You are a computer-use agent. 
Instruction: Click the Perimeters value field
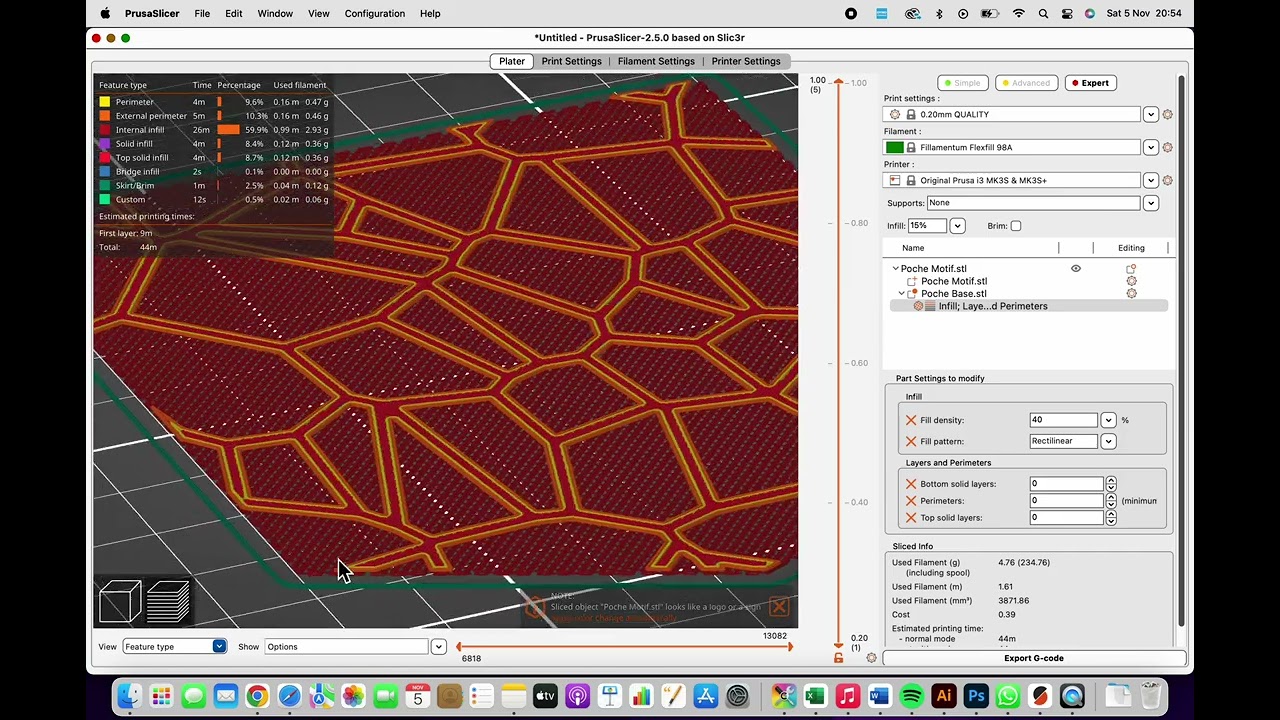tap(1066, 501)
